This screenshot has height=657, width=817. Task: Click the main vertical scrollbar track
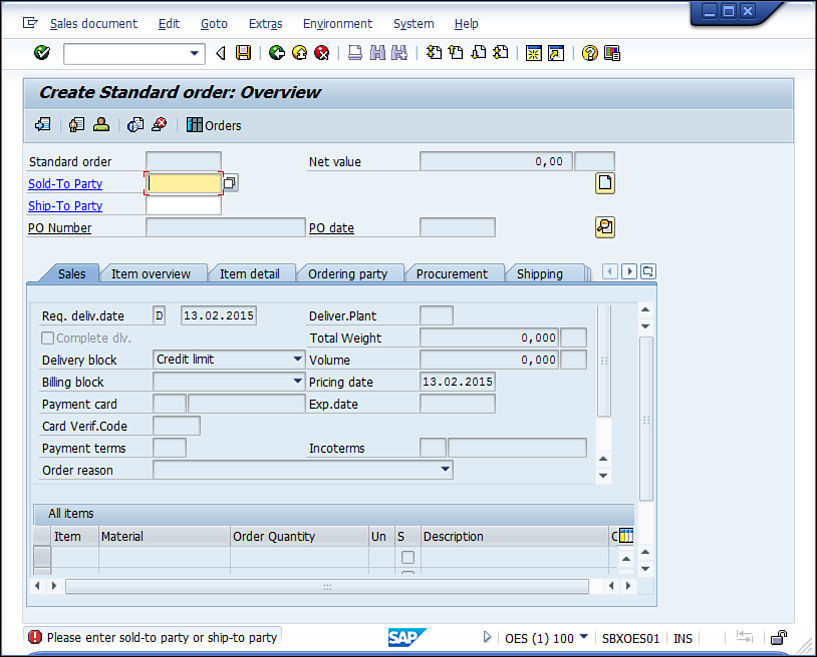coord(646,419)
